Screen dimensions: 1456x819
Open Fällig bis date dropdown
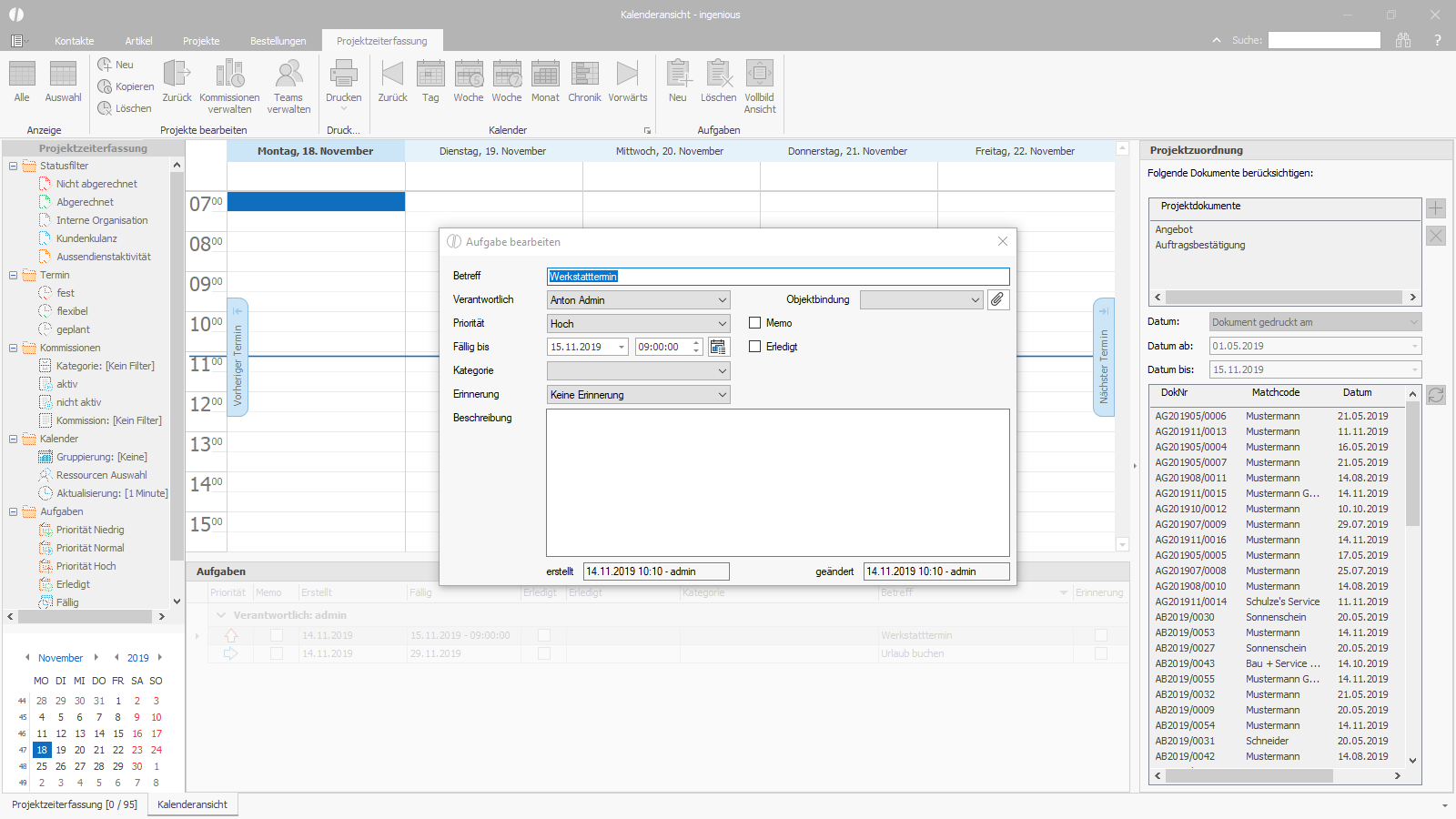tap(622, 347)
